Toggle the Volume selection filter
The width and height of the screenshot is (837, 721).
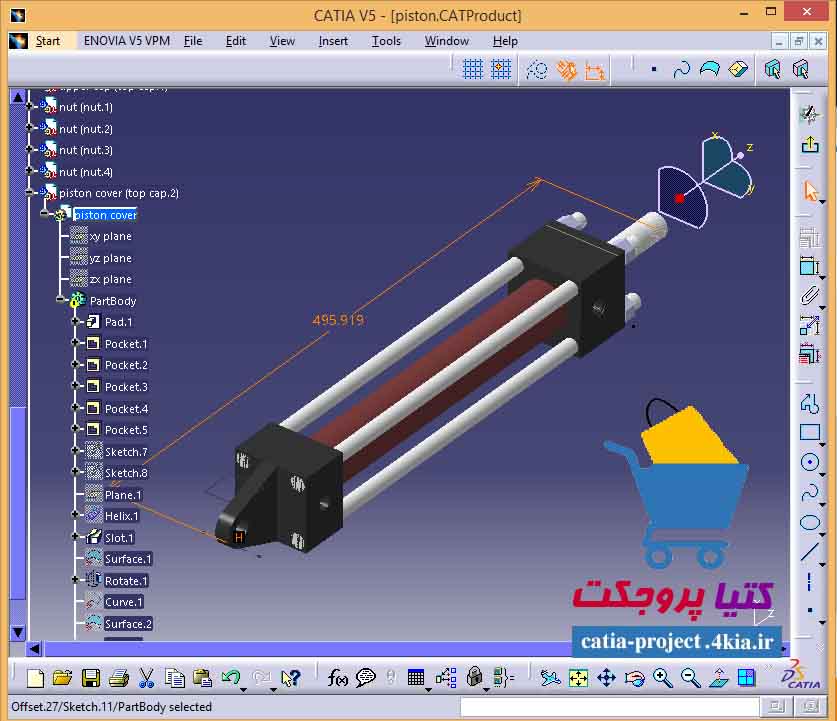point(738,69)
